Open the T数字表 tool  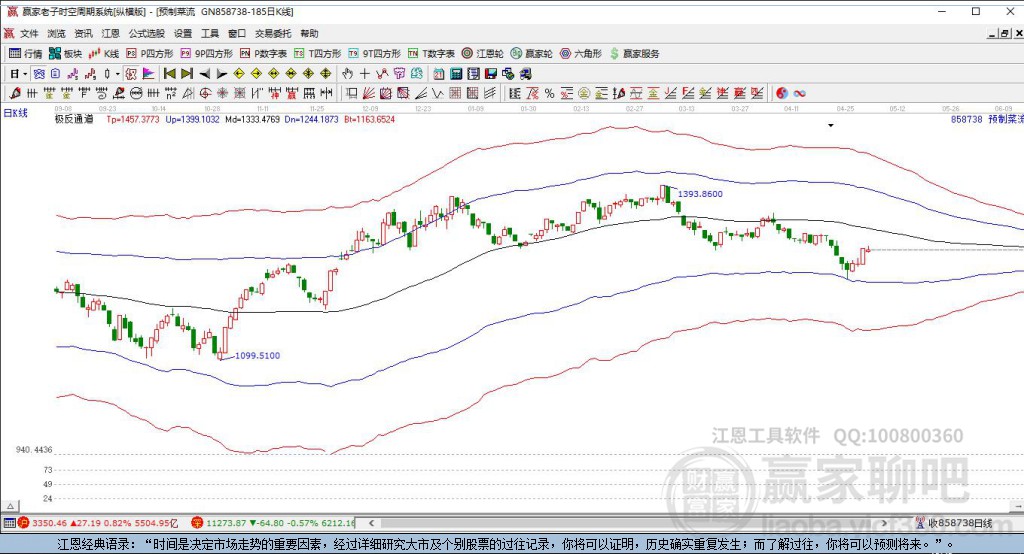click(431, 54)
